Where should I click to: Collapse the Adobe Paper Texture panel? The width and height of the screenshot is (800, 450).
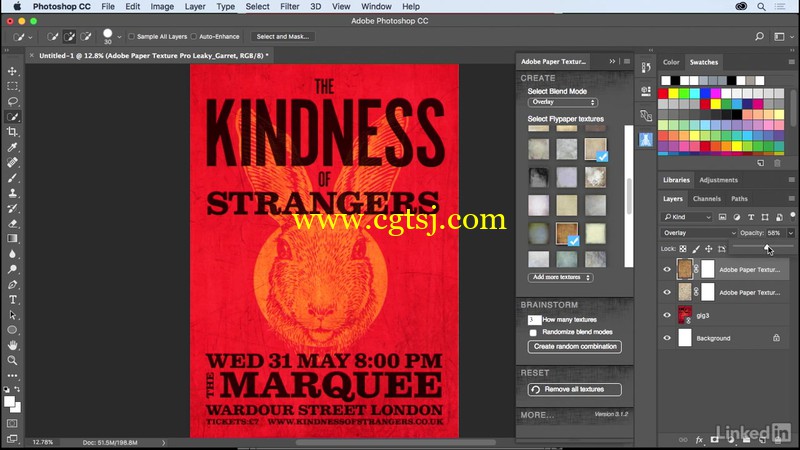[612, 61]
